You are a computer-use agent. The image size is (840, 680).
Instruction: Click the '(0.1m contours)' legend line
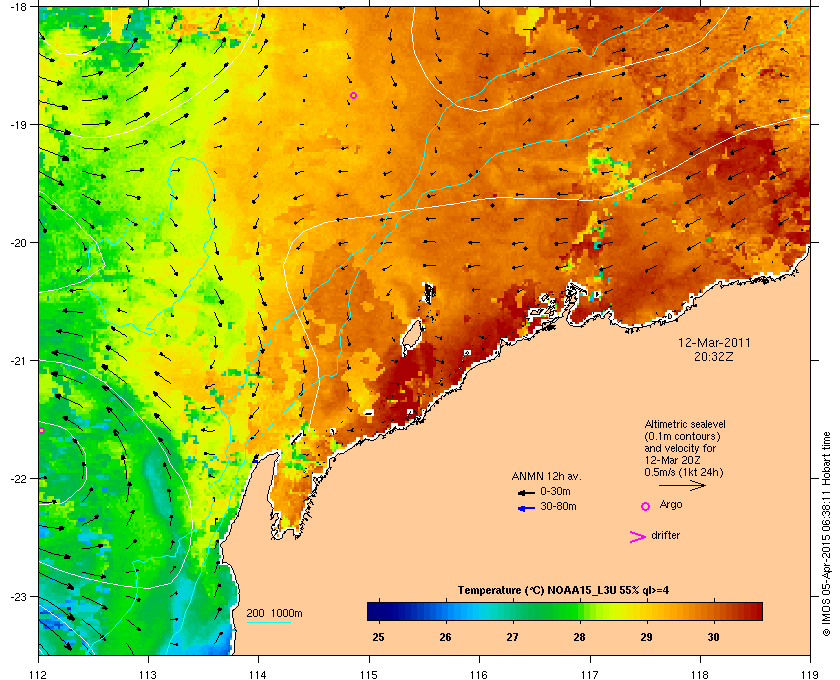682,436
